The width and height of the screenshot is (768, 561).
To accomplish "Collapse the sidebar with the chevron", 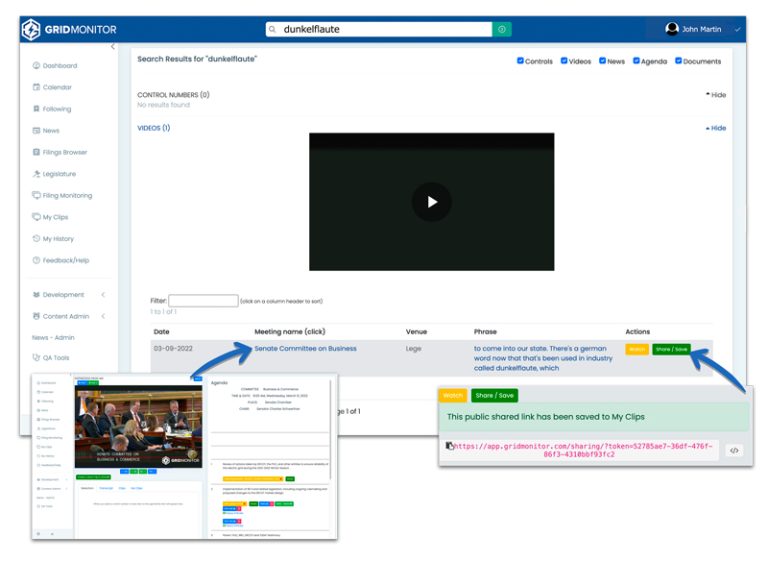I will pos(113,47).
